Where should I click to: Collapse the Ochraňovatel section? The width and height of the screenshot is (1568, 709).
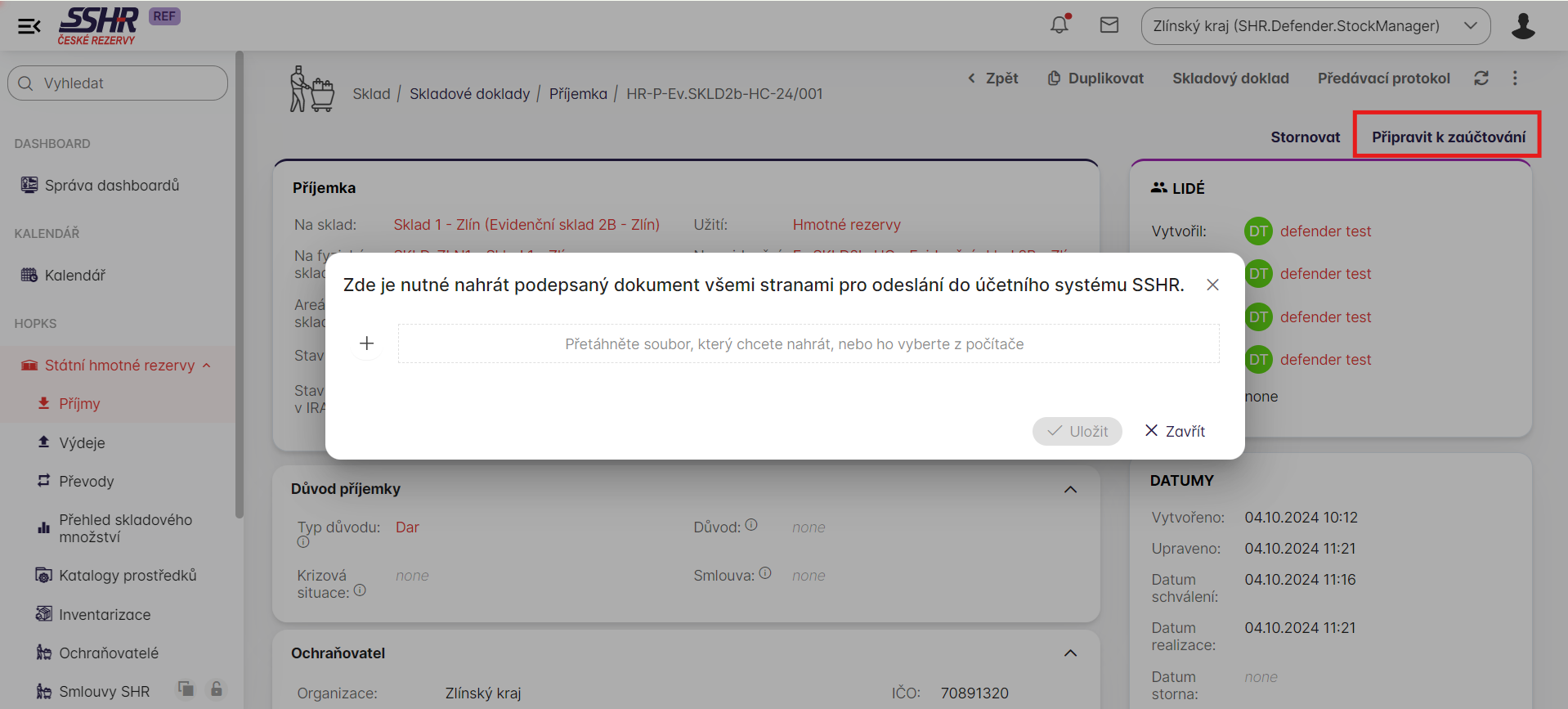[x=1070, y=653]
